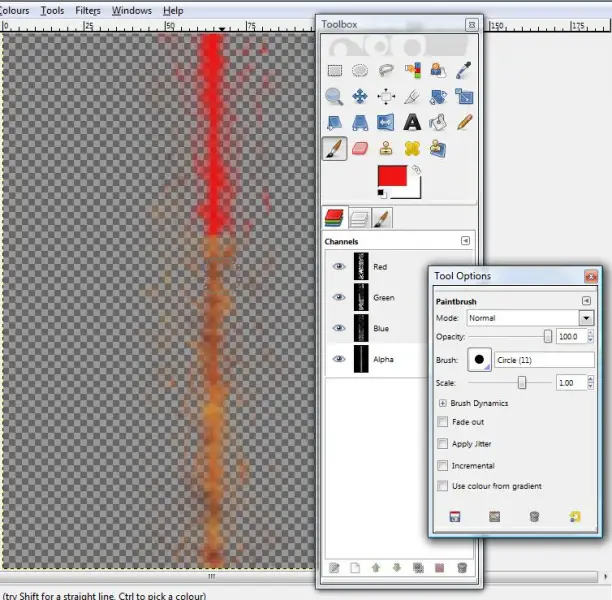This screenshot has width=612, height=600.
Task: Select the Colour Picker eyedropper tool
Action: click(463, 70)
